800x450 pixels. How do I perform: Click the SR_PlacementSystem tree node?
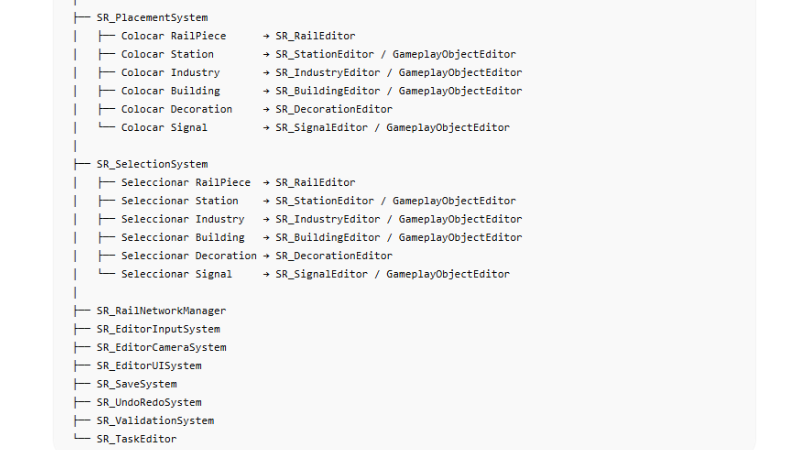tap(152, 17)
